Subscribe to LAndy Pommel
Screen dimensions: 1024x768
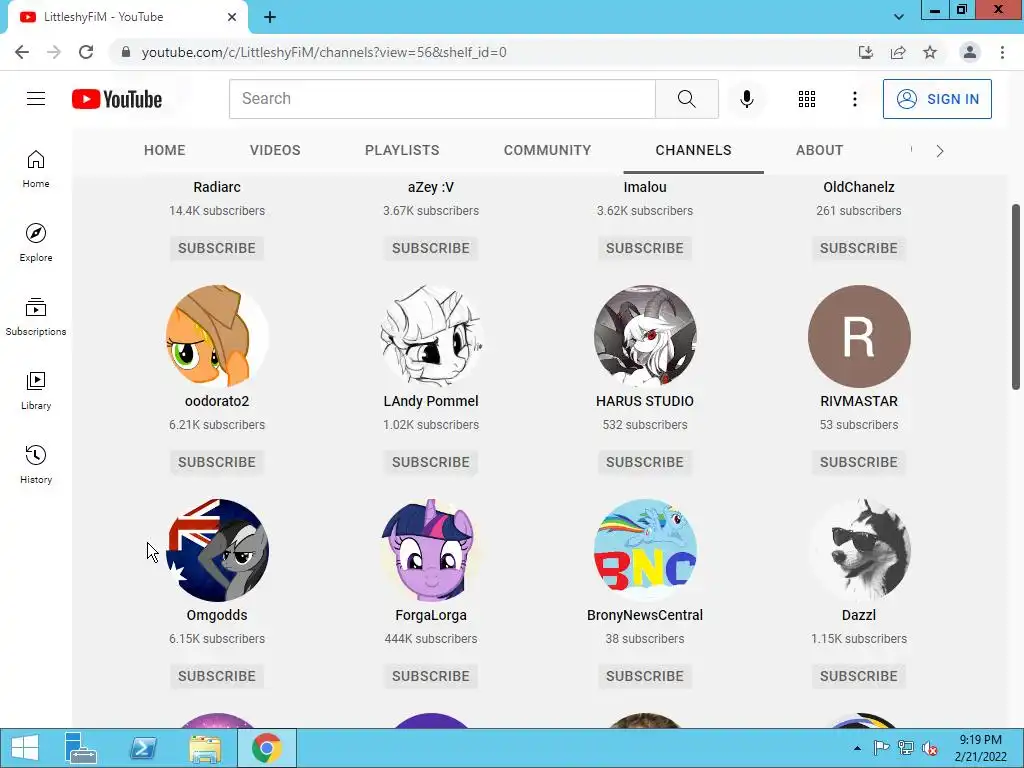click(x=431, y=462)
